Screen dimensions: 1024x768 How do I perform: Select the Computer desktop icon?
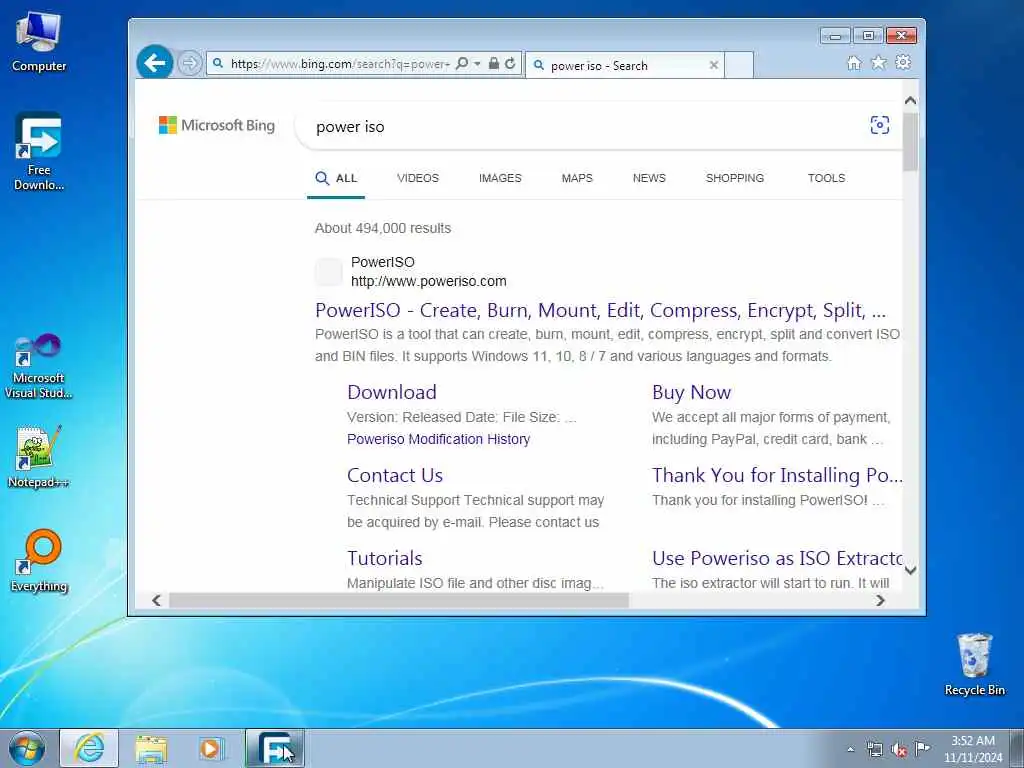39,41
